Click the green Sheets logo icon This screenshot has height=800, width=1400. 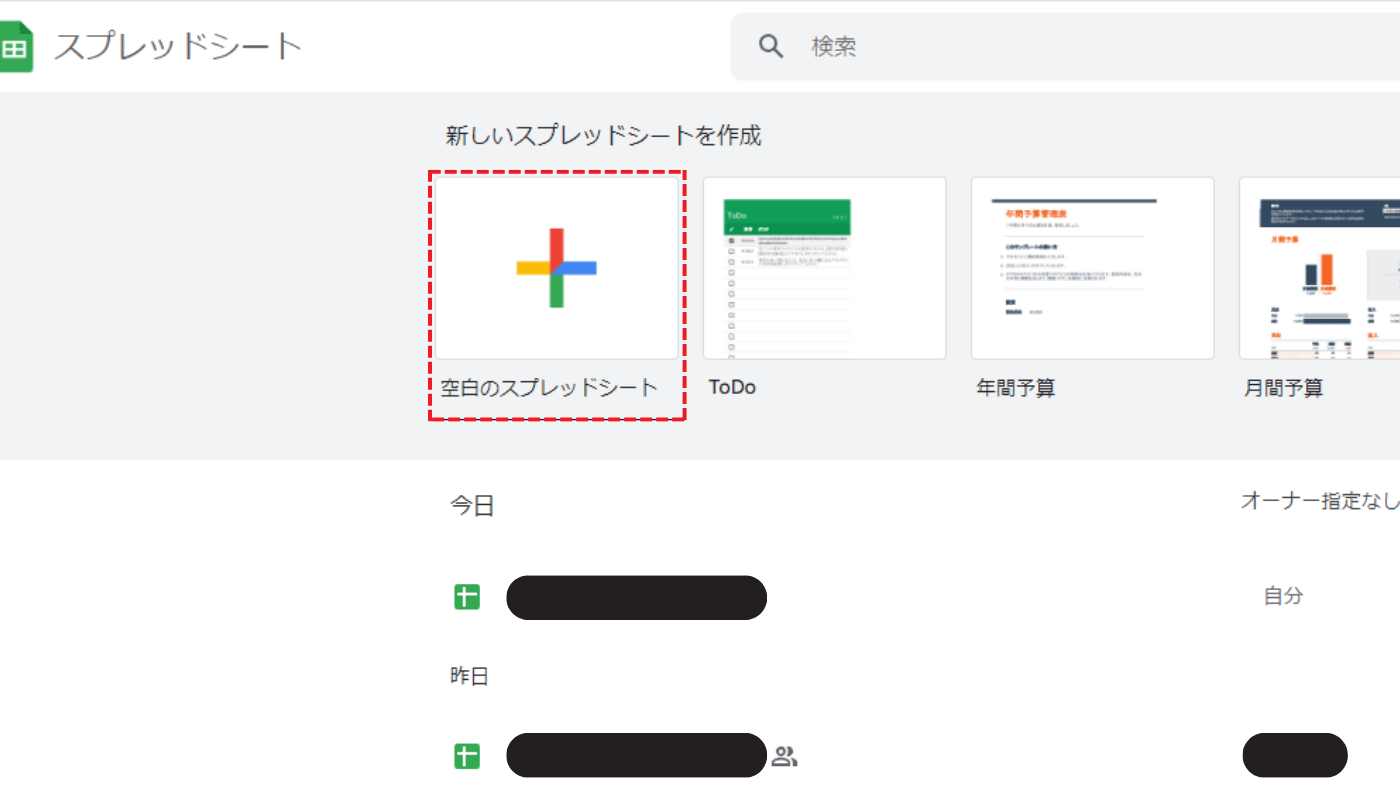15,47
